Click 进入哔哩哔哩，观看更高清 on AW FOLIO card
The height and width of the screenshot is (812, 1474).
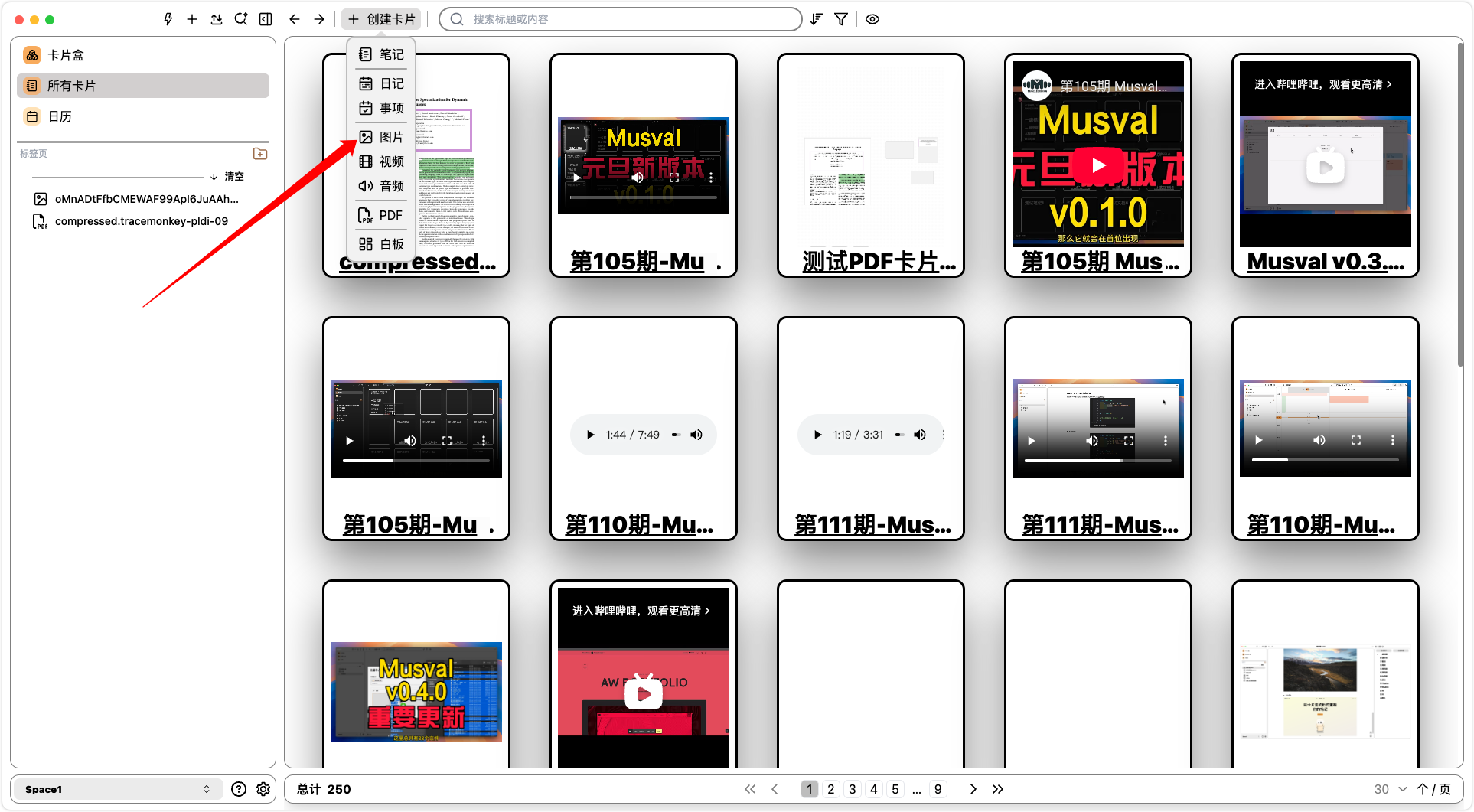[641, 611]
